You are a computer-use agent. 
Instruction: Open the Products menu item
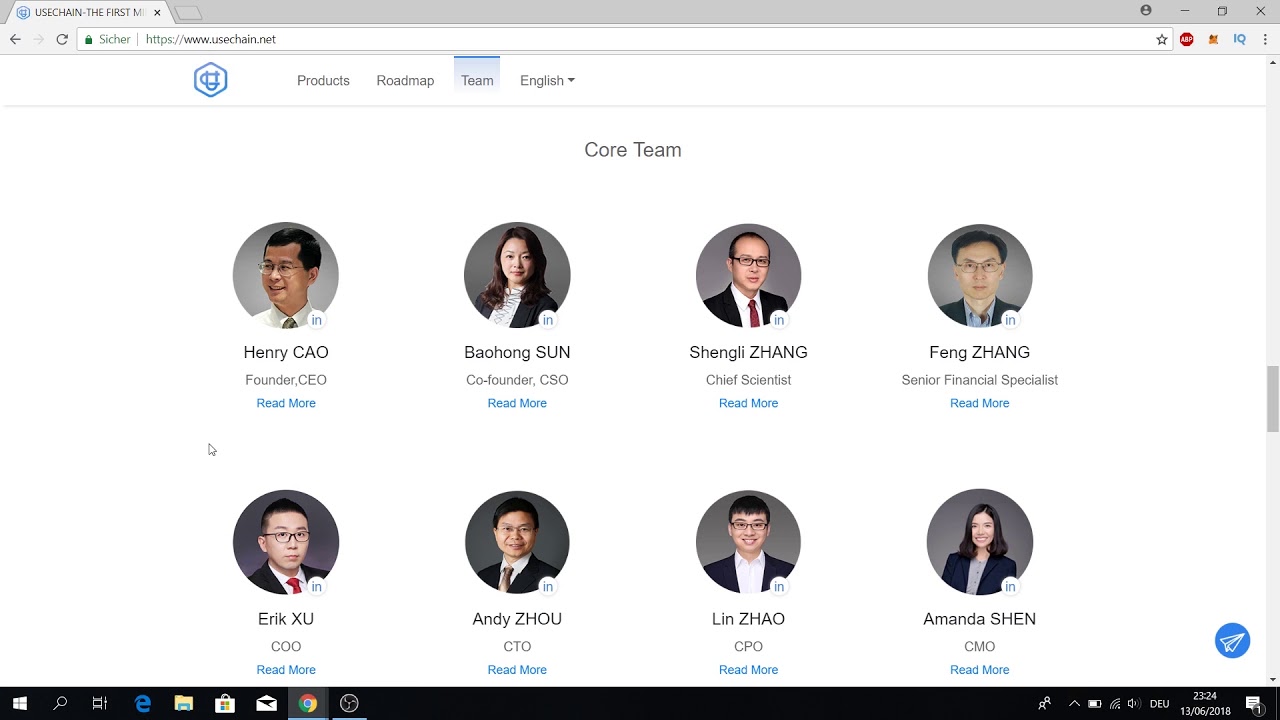323,81
